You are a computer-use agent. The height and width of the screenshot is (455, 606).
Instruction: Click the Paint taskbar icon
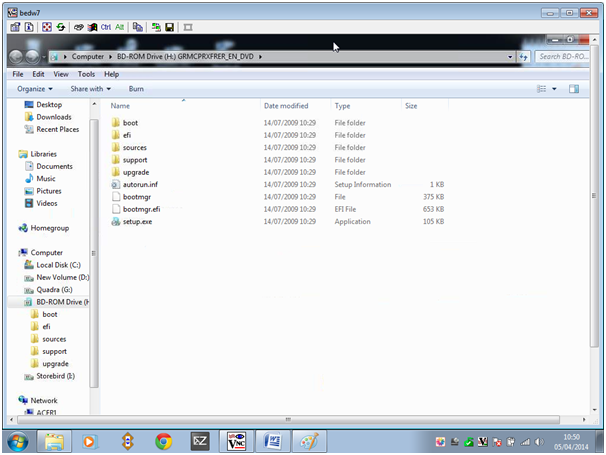coord(309,440)
